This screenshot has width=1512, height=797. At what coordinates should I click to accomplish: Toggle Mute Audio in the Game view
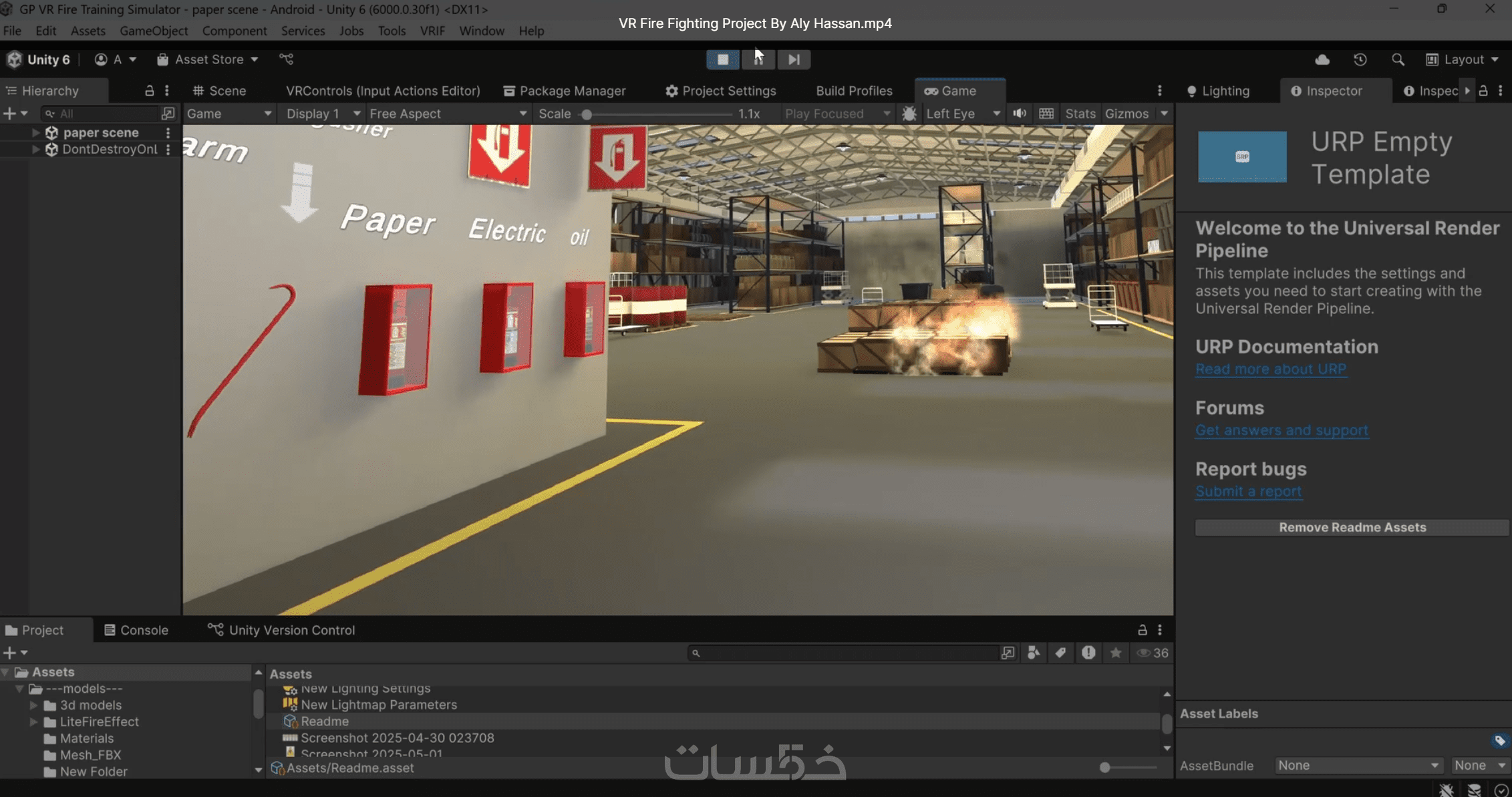(1020, 114)
